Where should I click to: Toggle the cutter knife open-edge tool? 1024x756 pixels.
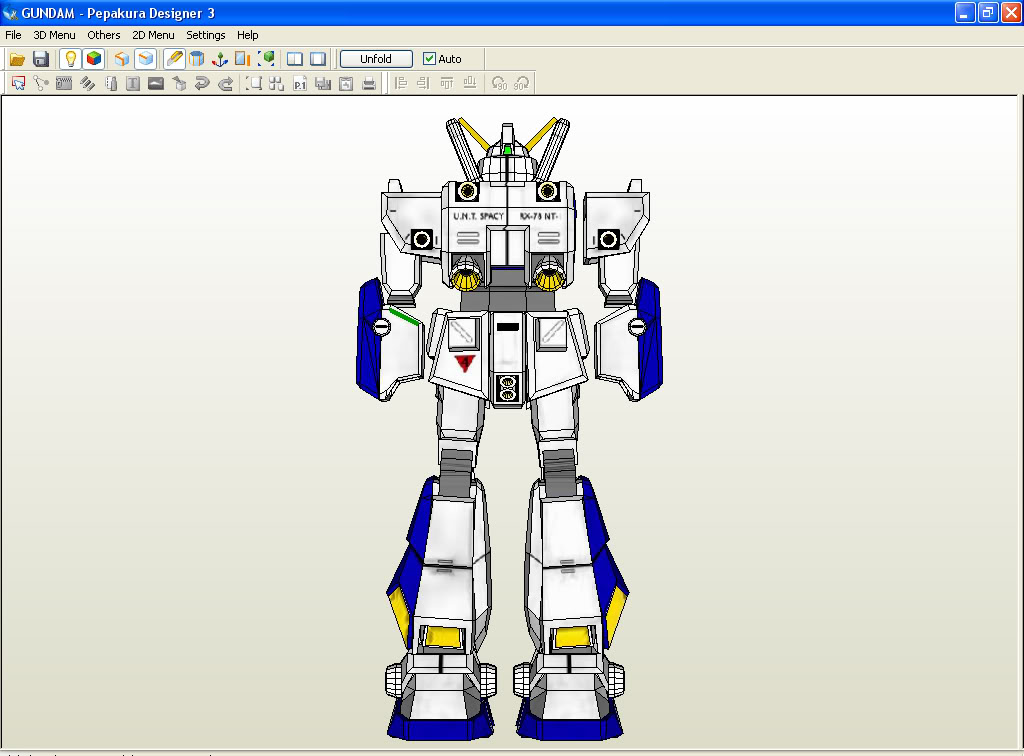[174, 59]
